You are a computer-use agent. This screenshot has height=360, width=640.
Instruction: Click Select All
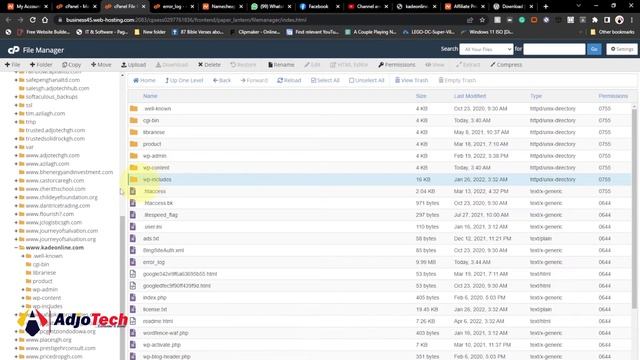tap(325, 80)
